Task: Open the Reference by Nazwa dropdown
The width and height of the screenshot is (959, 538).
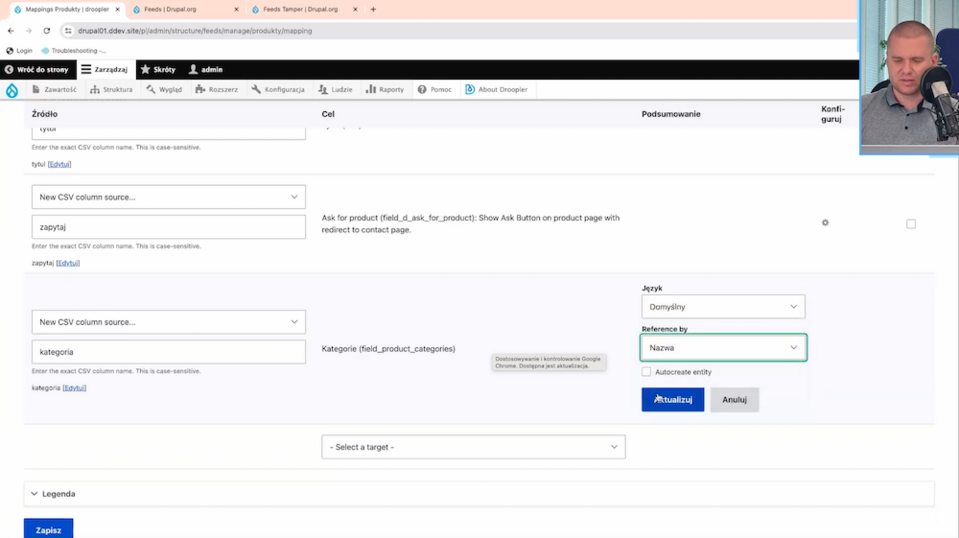Action: (x=723, y=347)
